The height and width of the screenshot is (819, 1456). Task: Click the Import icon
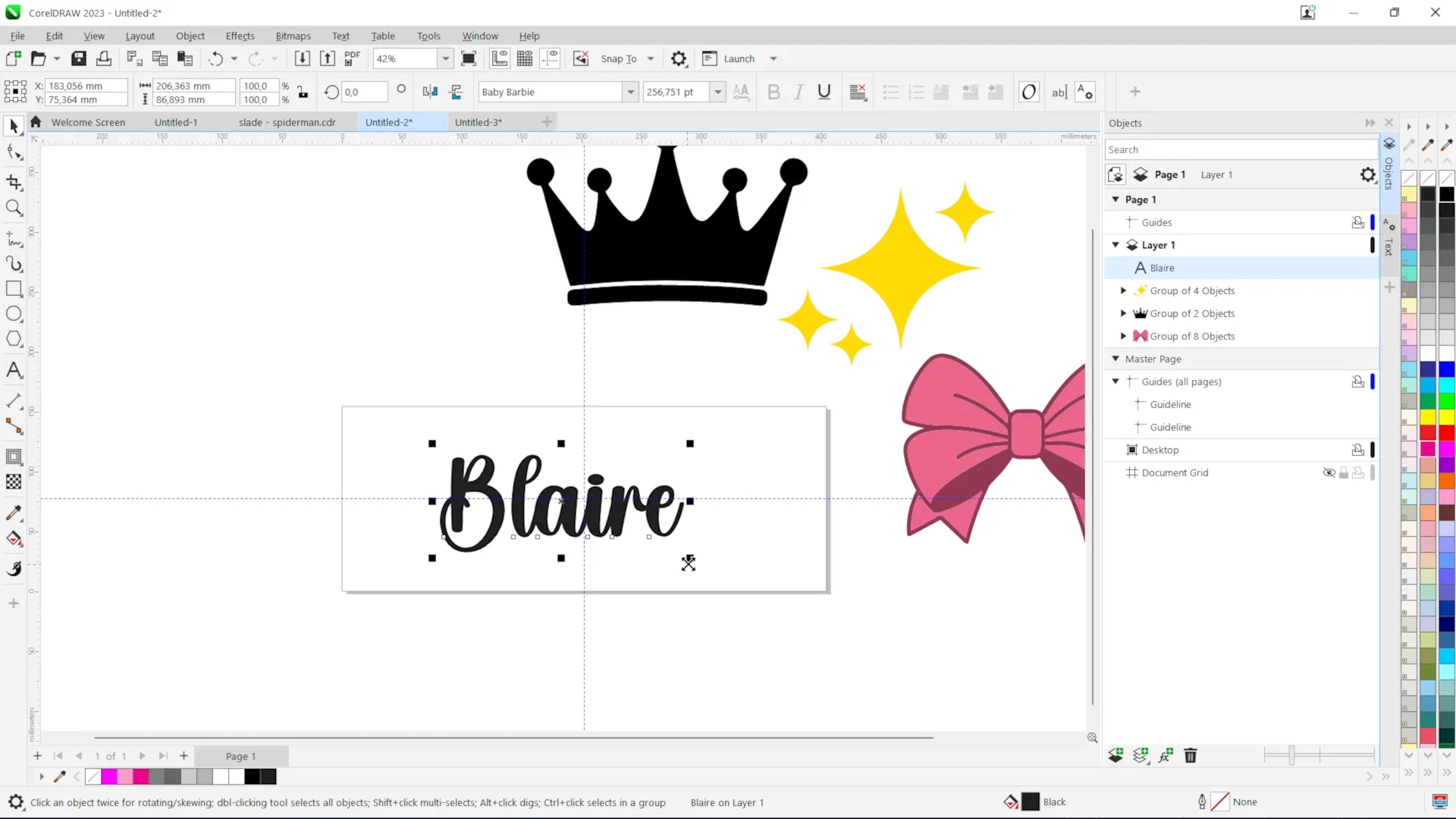(x=302, y=58)
